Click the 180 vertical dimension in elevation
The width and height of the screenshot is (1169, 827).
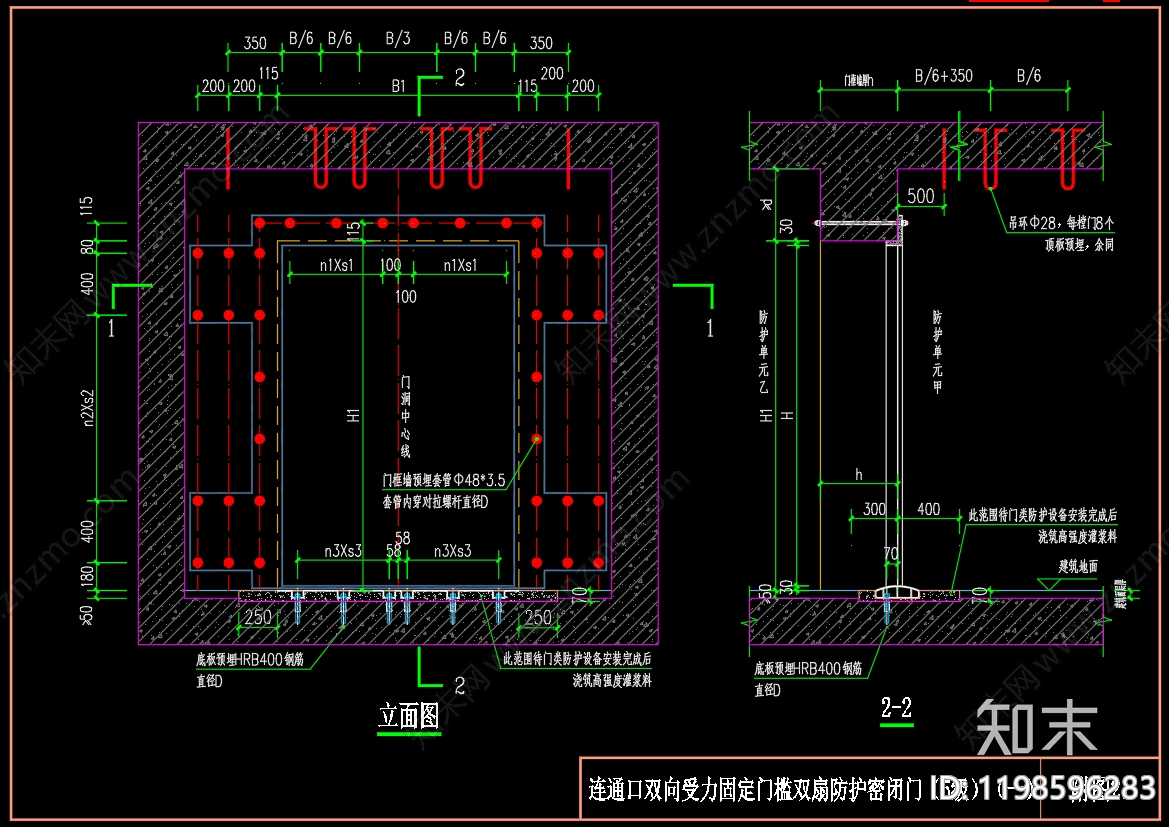coord(88,574)
